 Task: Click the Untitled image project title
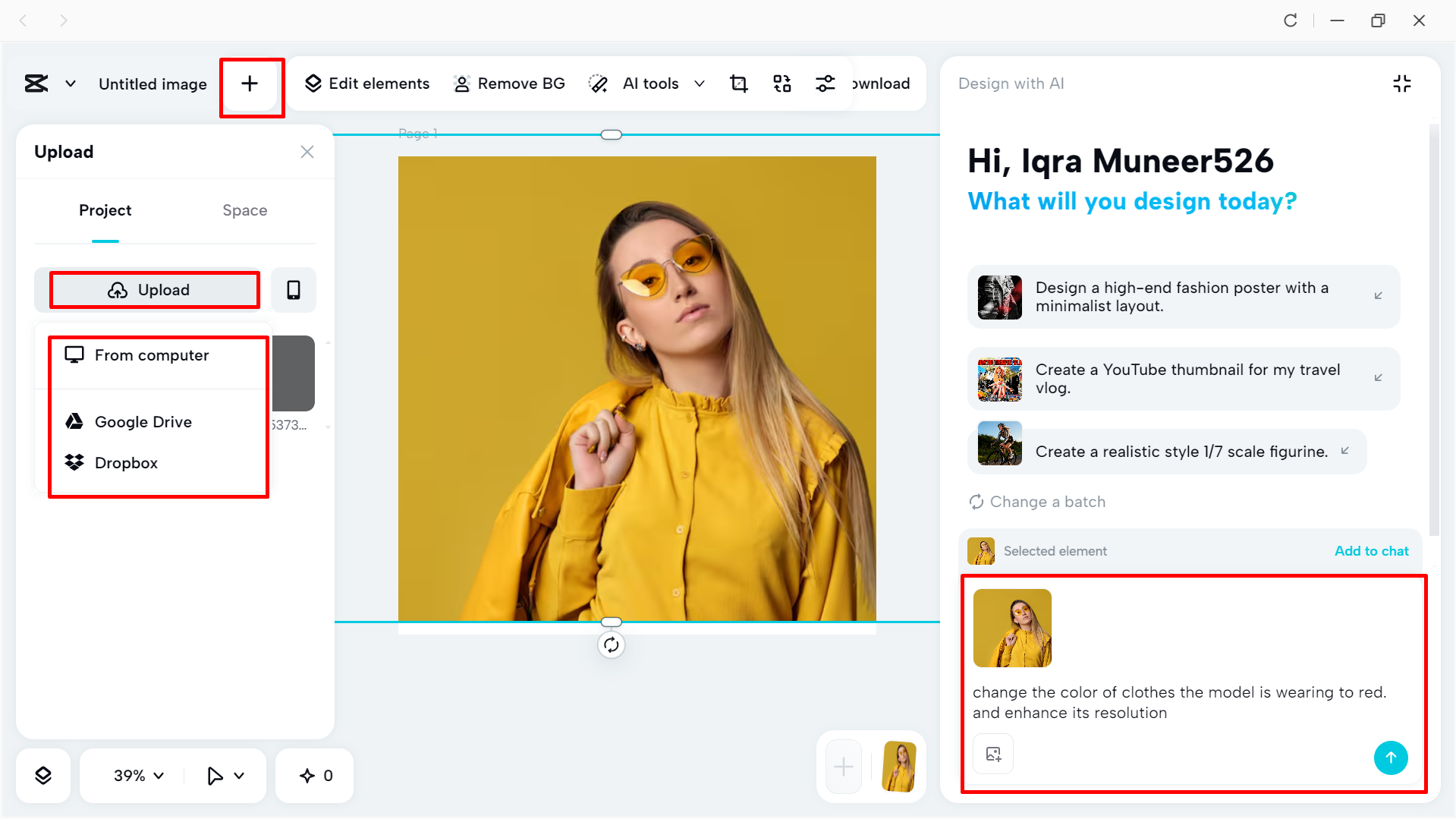(153, 83)
